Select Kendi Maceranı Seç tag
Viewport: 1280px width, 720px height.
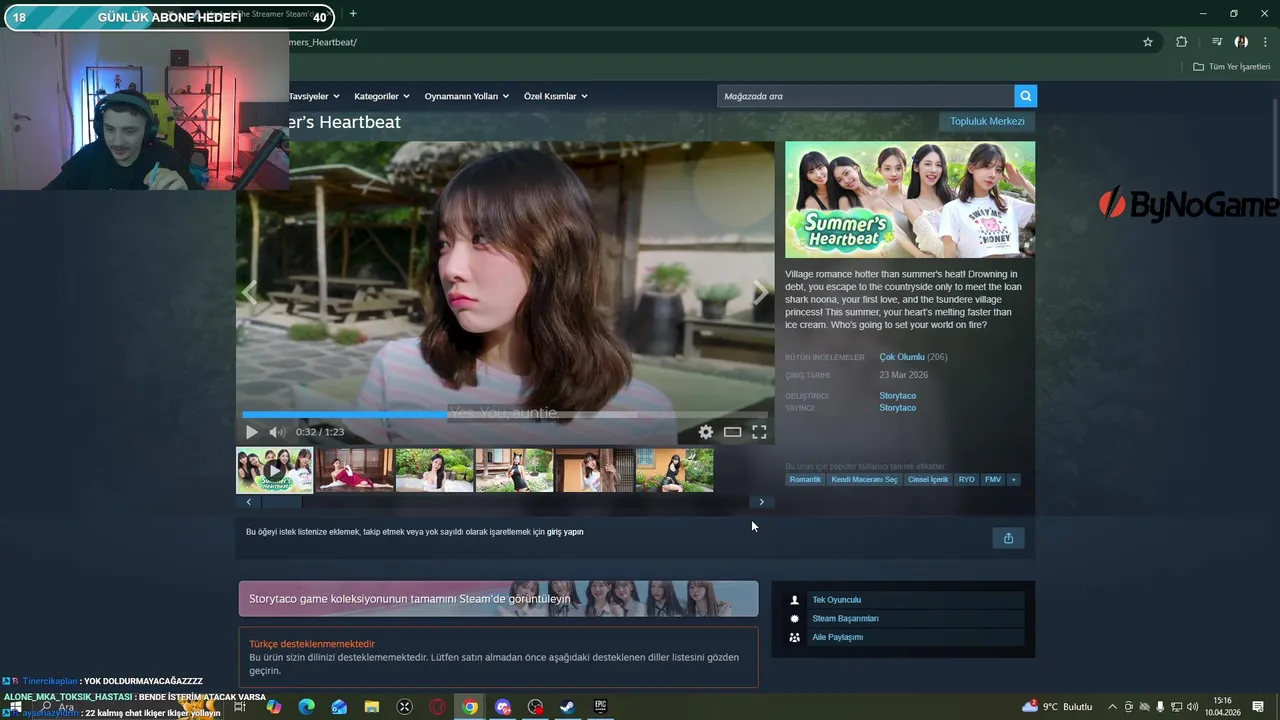864,480
